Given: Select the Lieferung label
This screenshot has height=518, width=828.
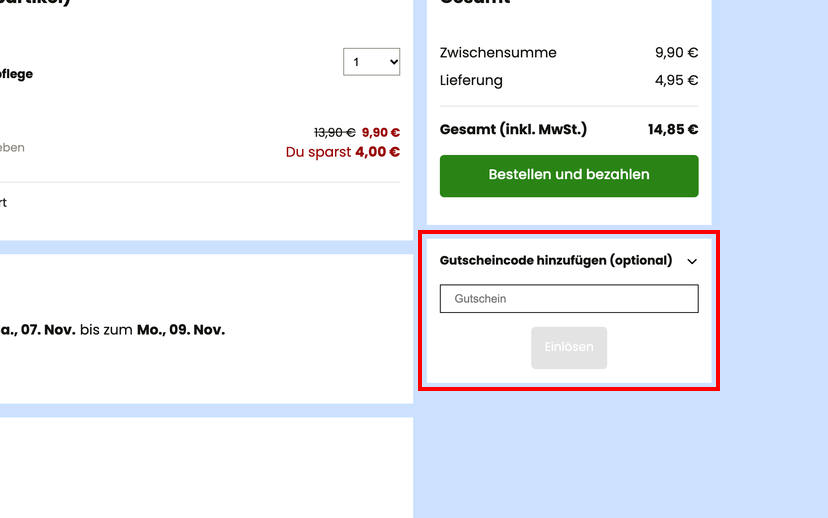Looking at the screenshot, I should 471,80.
